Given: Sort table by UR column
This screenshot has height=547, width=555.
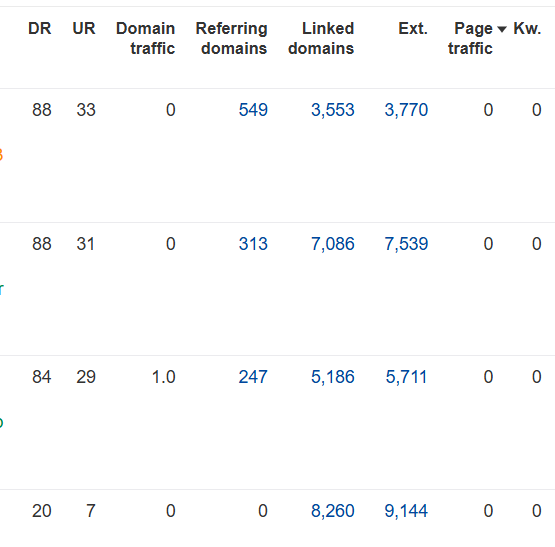Looking at the screenshot, I should pos(84,28).
